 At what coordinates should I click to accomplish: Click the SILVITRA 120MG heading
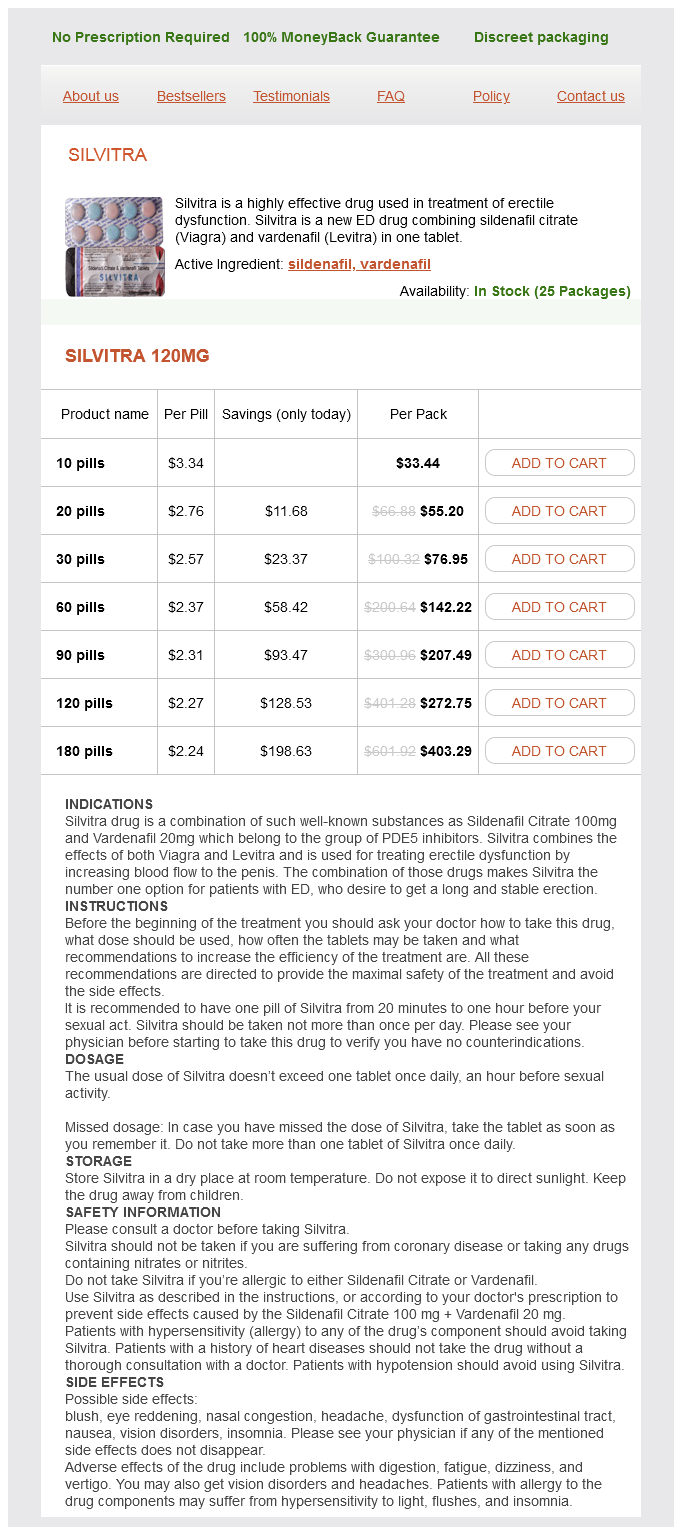pos(137,356)
